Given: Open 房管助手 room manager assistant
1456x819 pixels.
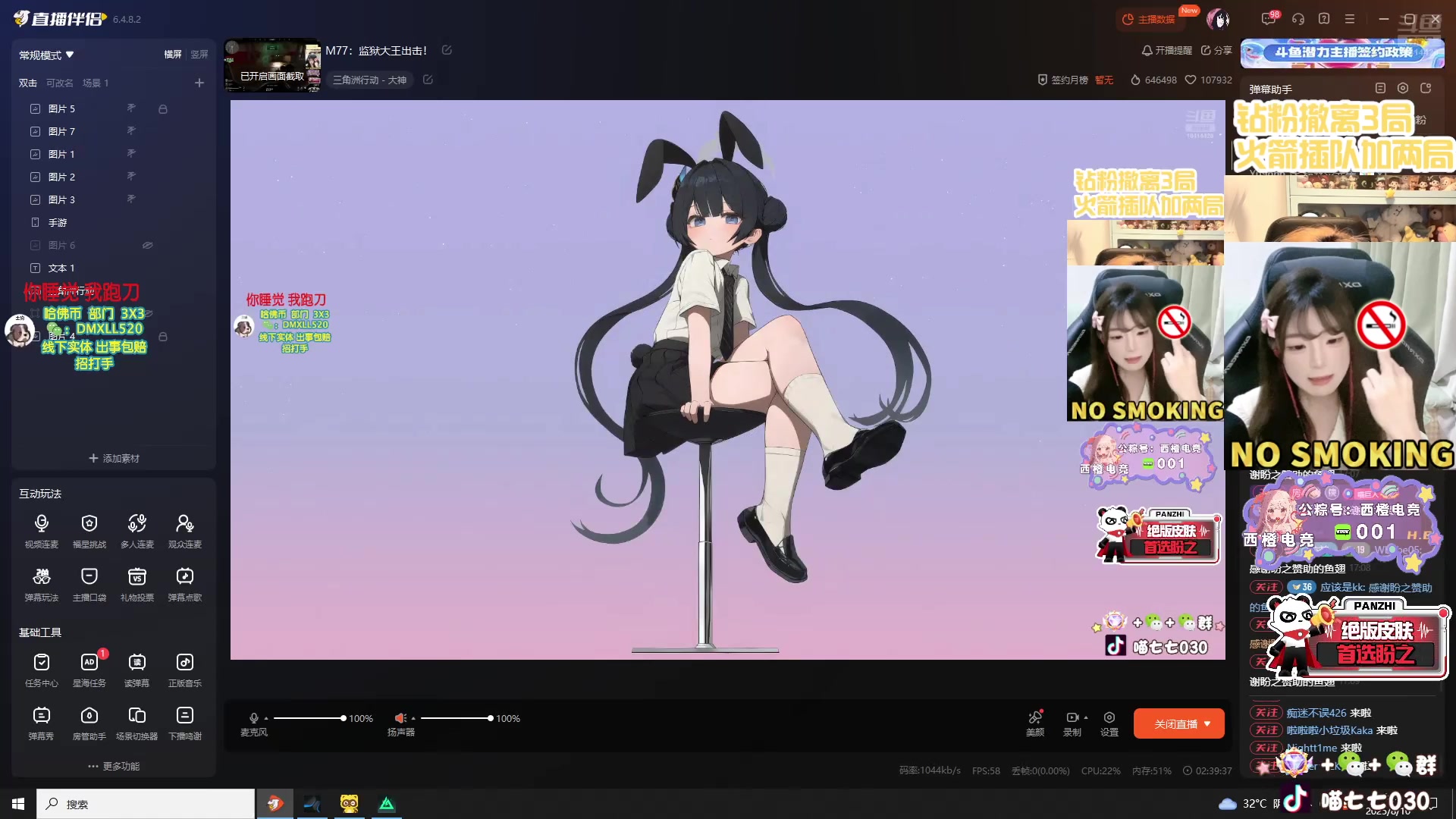Looking at the screenshot, I should tap(89, 723).
